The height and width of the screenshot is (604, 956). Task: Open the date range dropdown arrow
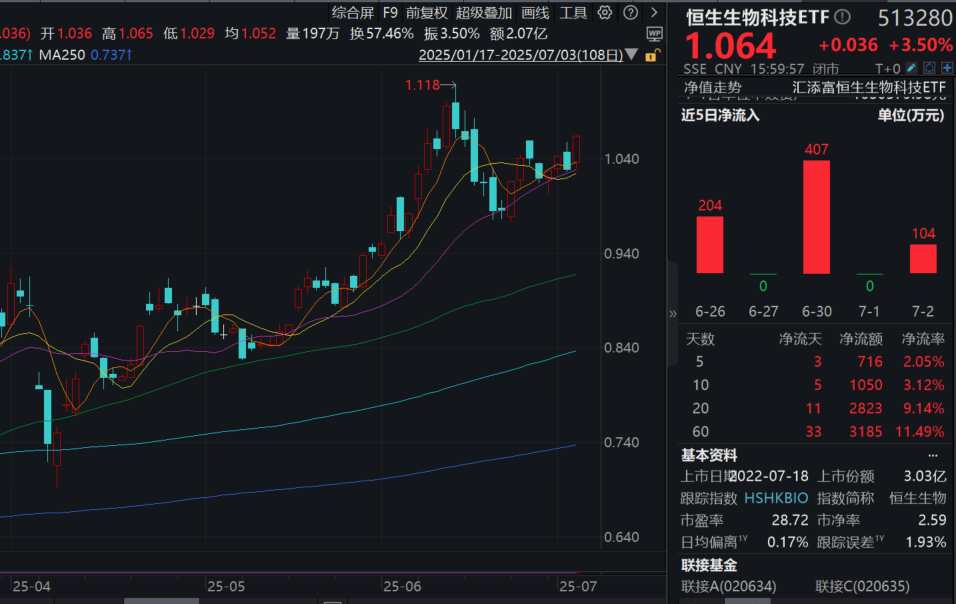632,54
